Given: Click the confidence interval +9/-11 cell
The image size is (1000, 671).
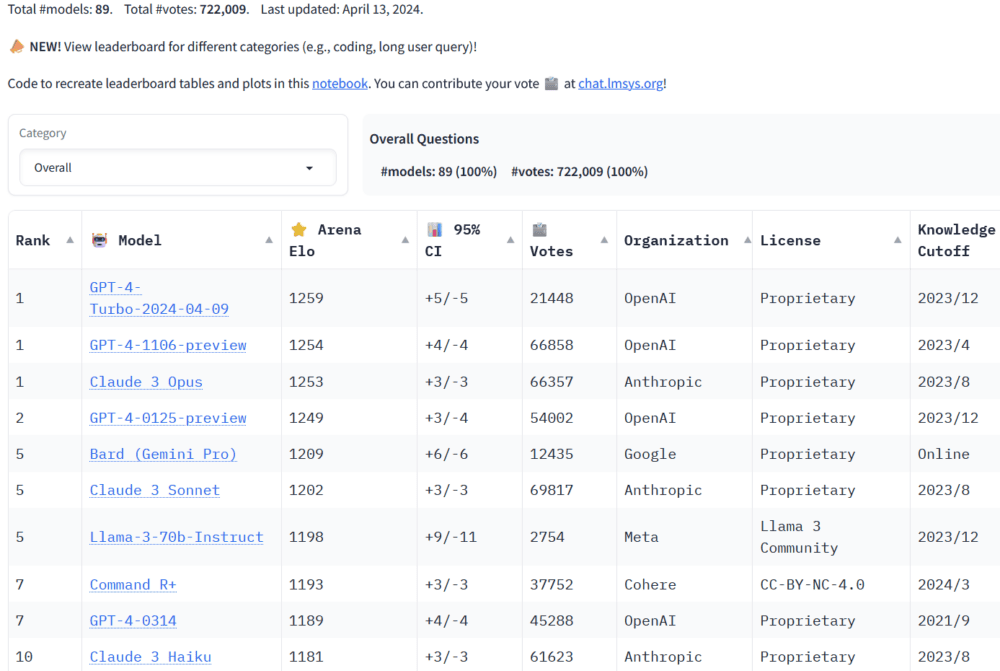Looking at the screenshot, I should pyautogui.click(x=451, y=537).
